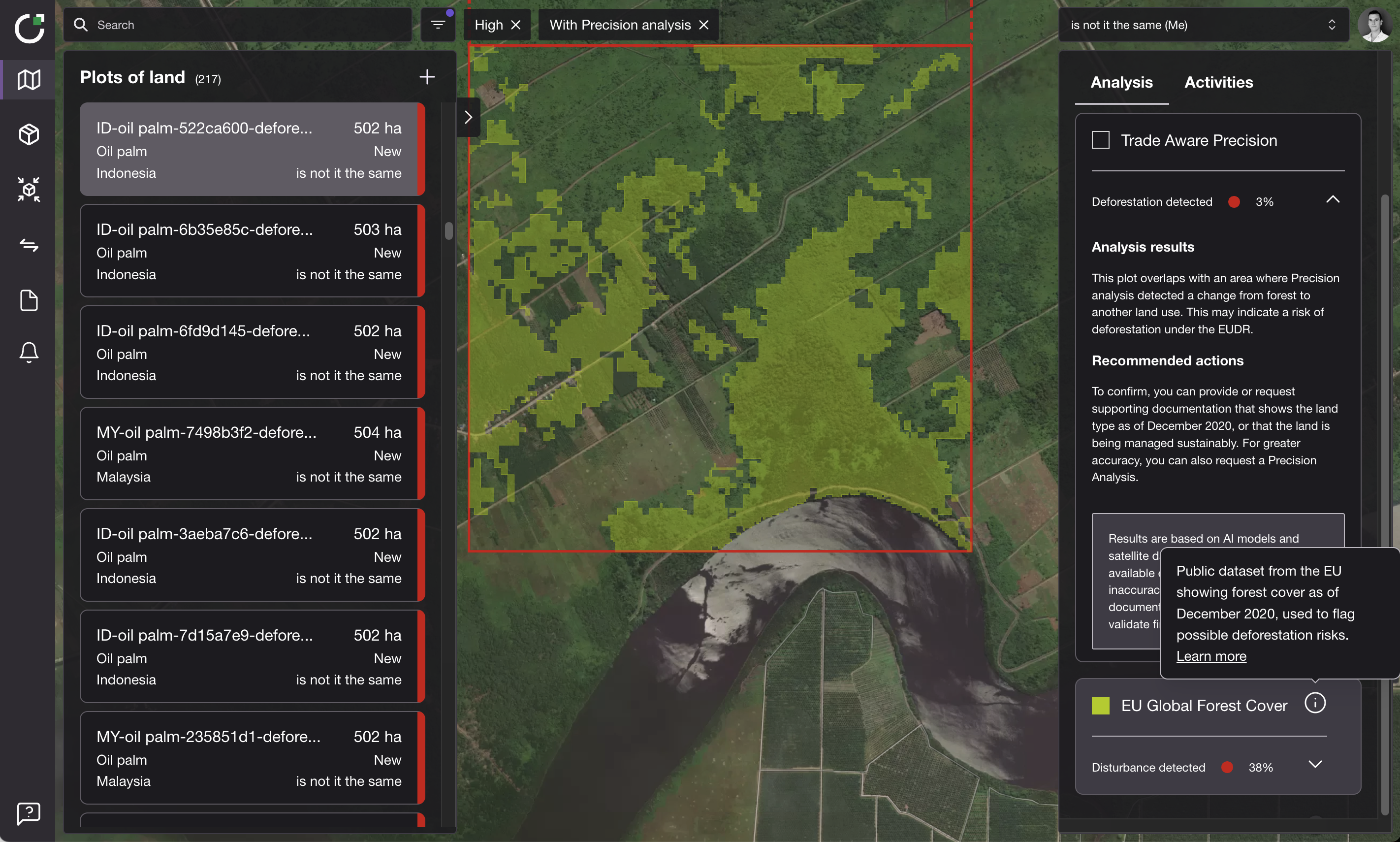Click the filter icon next to search

coord(437,25)
